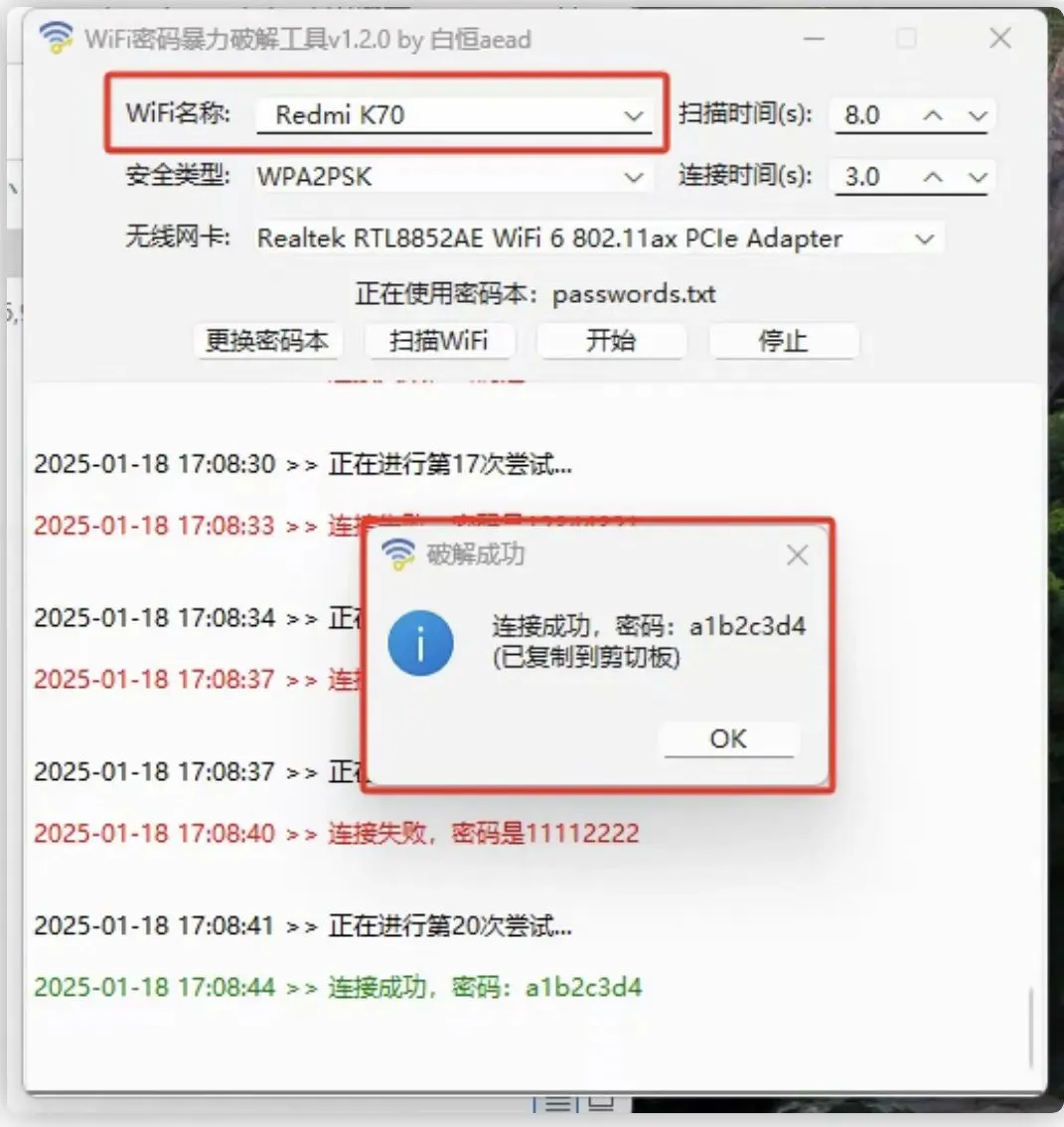Click the WiFi icon in the title bar
1064x1127 pixels.
point(56,38)
